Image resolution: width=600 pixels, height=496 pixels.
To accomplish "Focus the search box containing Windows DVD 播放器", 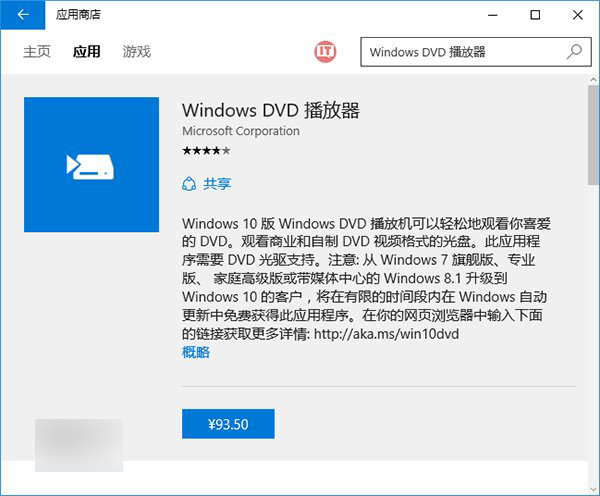I will pos(462,51).
